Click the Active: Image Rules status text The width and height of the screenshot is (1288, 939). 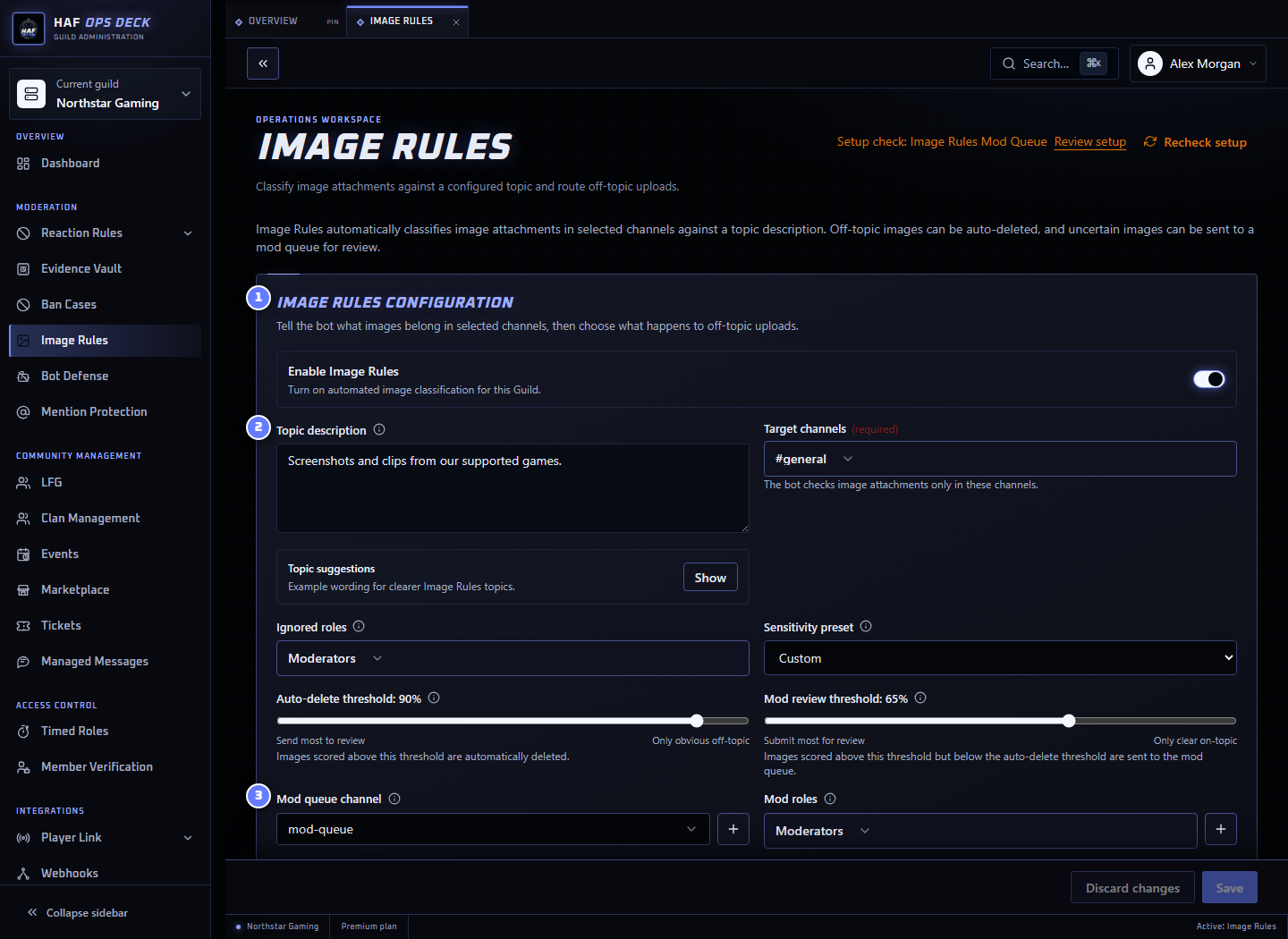coord(1236,926)
